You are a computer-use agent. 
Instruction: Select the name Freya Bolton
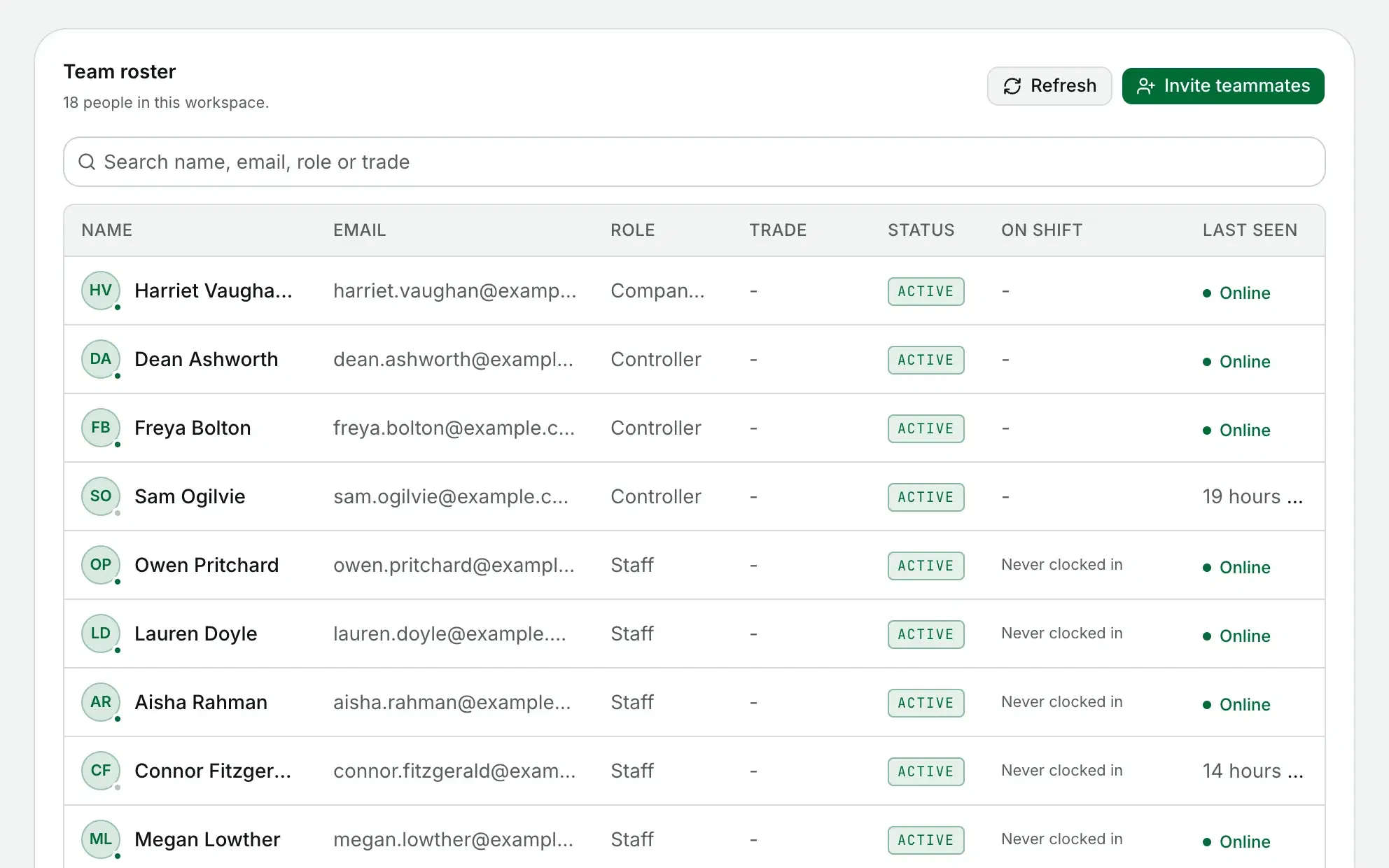pos(193,428)
